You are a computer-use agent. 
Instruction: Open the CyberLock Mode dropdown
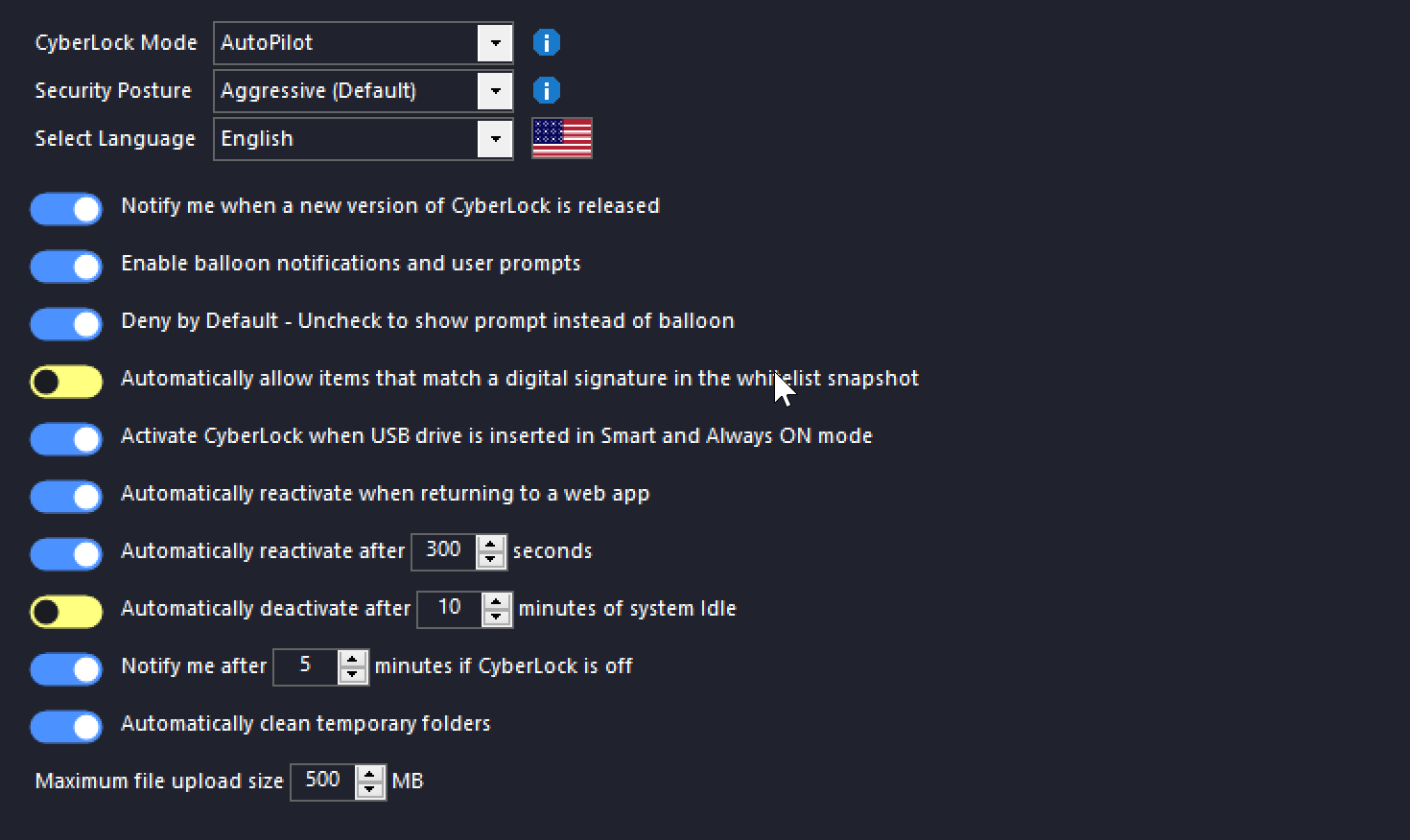pyautogui.click(x=495, y=43)
